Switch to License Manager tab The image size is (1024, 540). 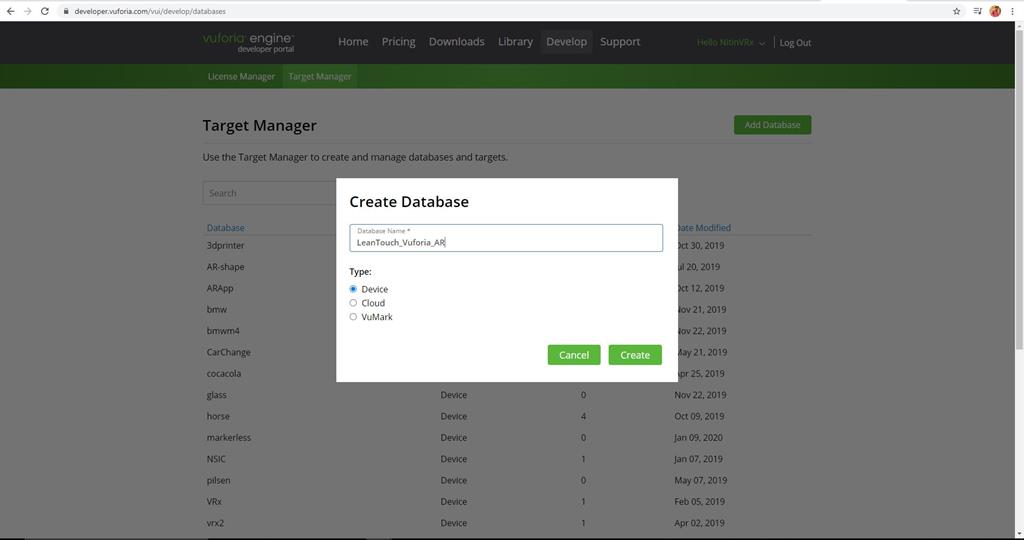(241, 76)
